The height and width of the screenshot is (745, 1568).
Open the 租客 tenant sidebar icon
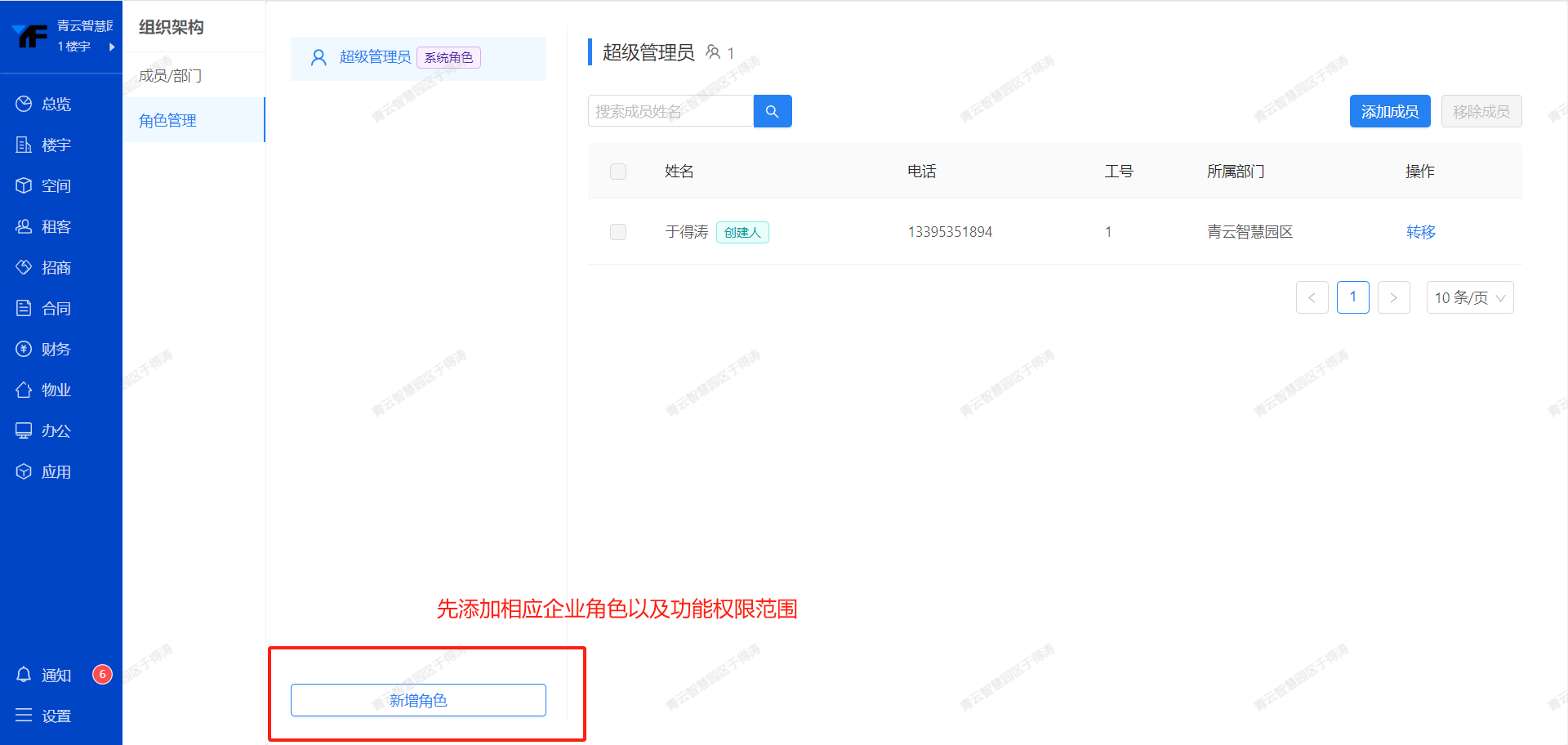(24, 226)
